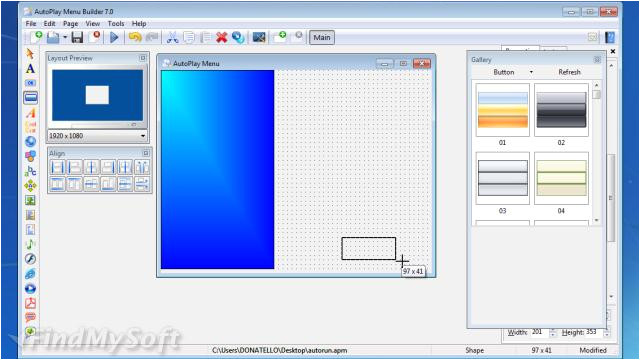Viewport: 640px width, 360px height.
Task: Run preview with blue play icon
Action: pyautogui.click(x=114, y=38)
